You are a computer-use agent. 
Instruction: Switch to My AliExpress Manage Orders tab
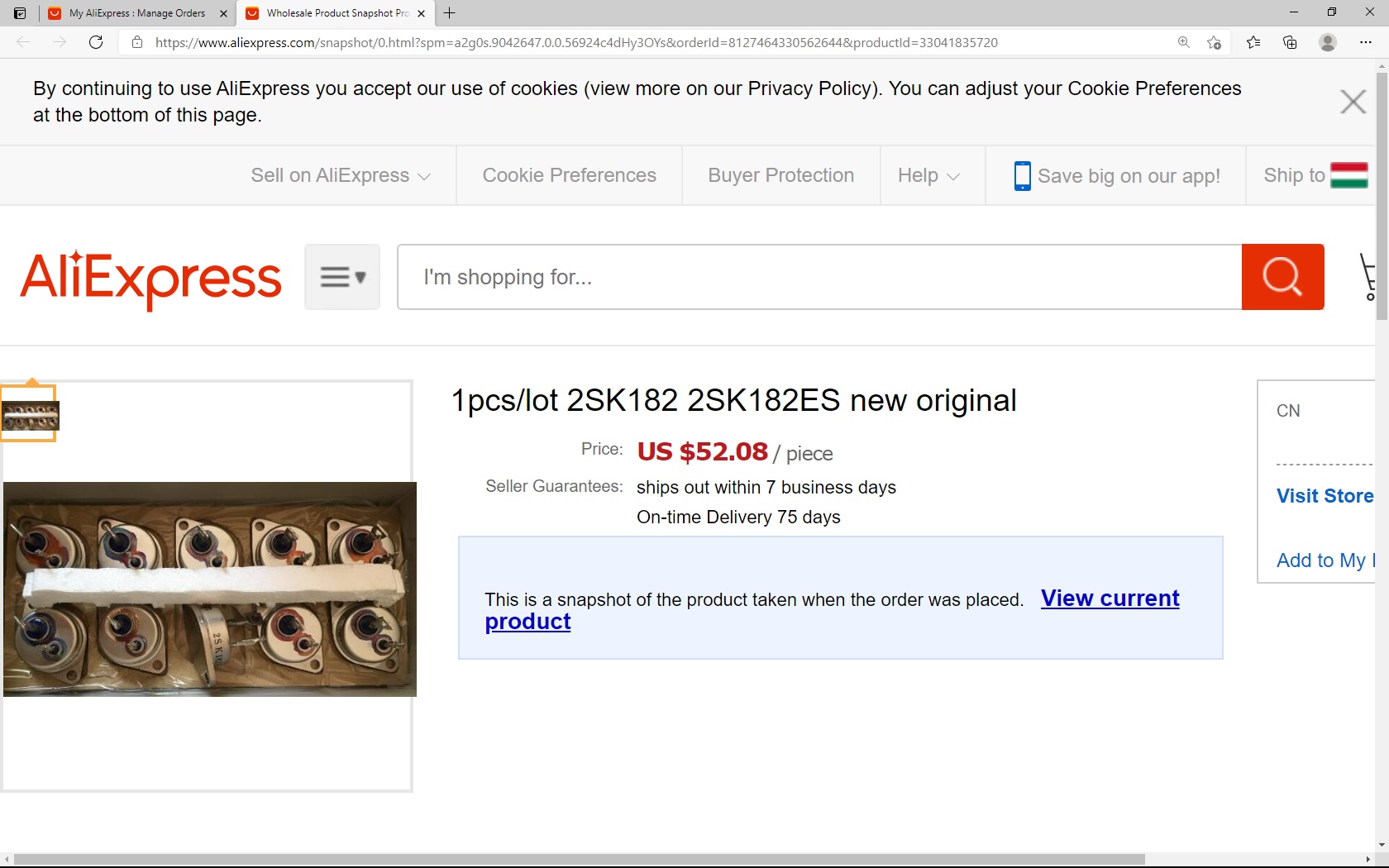click(137, 13)
